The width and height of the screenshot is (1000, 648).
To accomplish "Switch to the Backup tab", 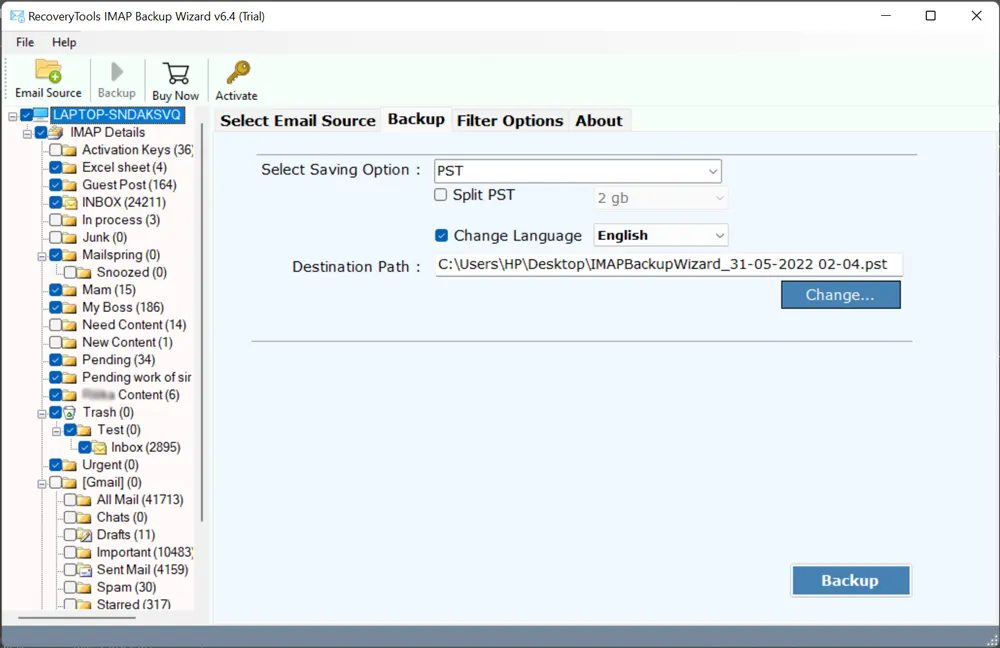I will [x=416, y=119].
